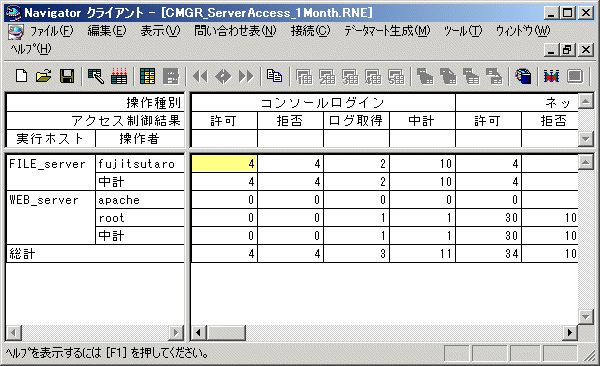Click the application icon in title bar
Screen dimensions: 600x366
click(x=13, y=13)
